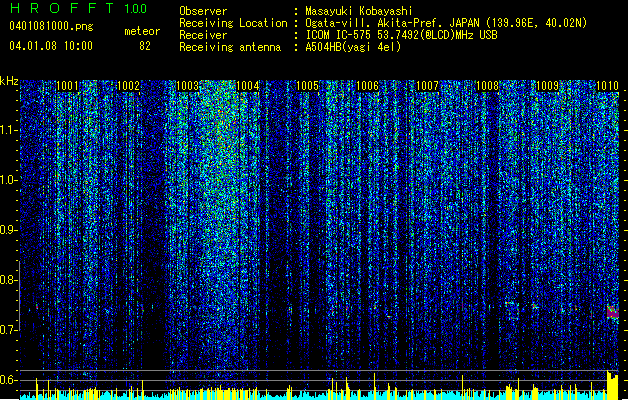This screenshot has width=629, height=400.
Task: Click the Ogata-vill. Akita-Pref. JAPAN location text
Action: [x=446, y=23]
